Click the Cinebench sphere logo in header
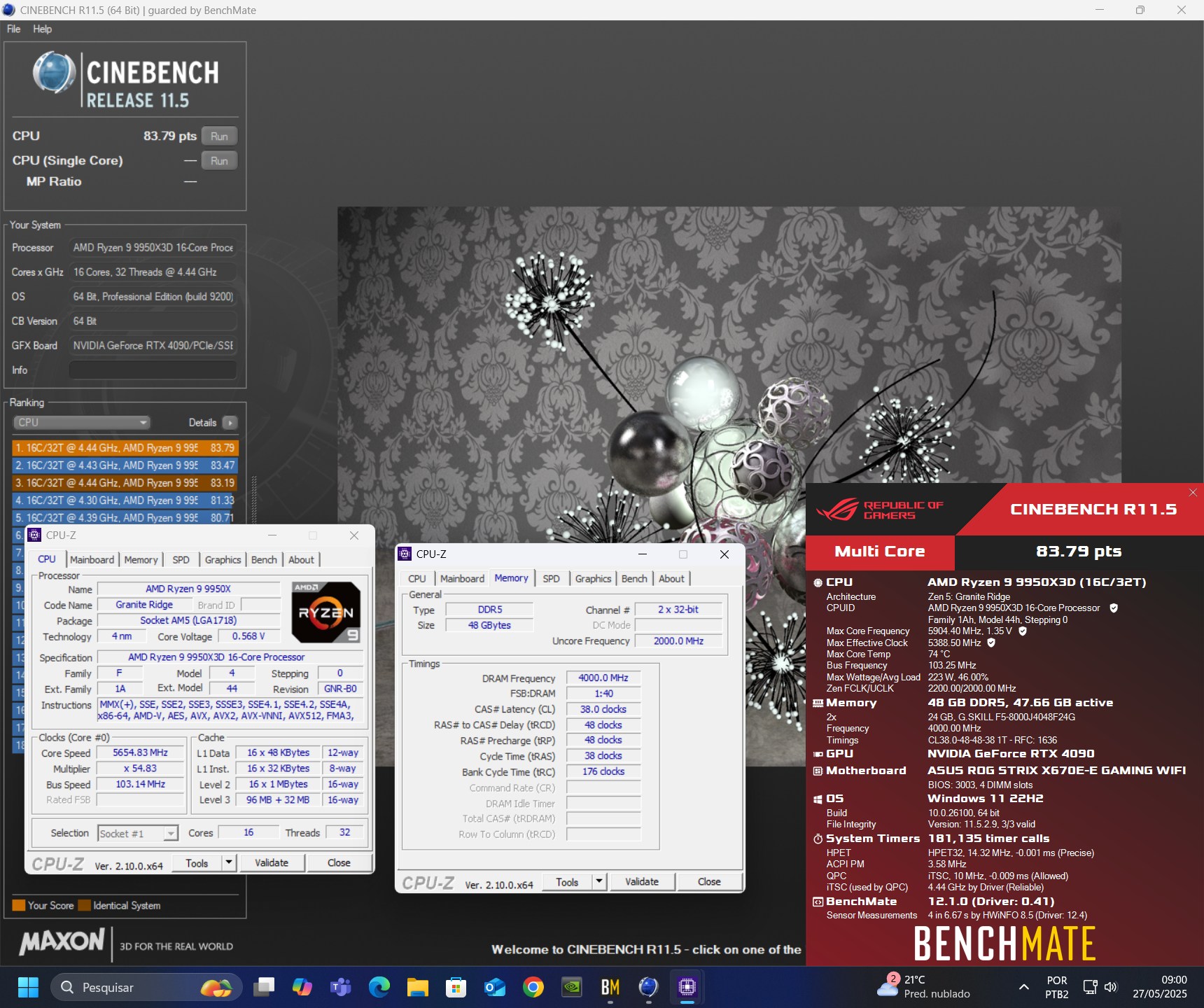The height and width of the screenshot is (1008, 1204). click(54, 73)
